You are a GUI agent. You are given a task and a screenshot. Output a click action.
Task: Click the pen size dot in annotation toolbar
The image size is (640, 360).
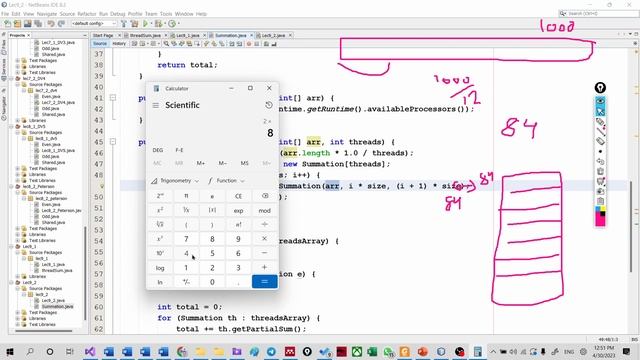[600, 151]
